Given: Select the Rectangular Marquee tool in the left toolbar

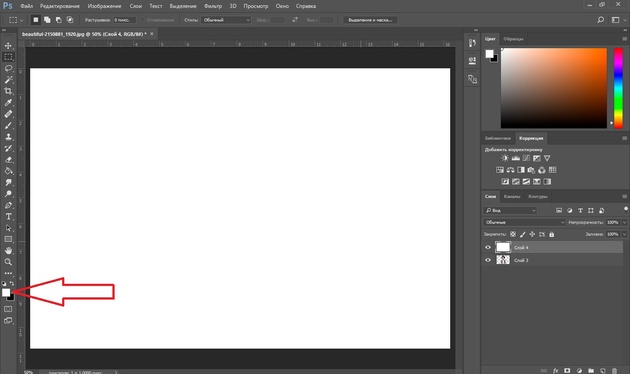Looking at the screenshot, I should (8, 57).
